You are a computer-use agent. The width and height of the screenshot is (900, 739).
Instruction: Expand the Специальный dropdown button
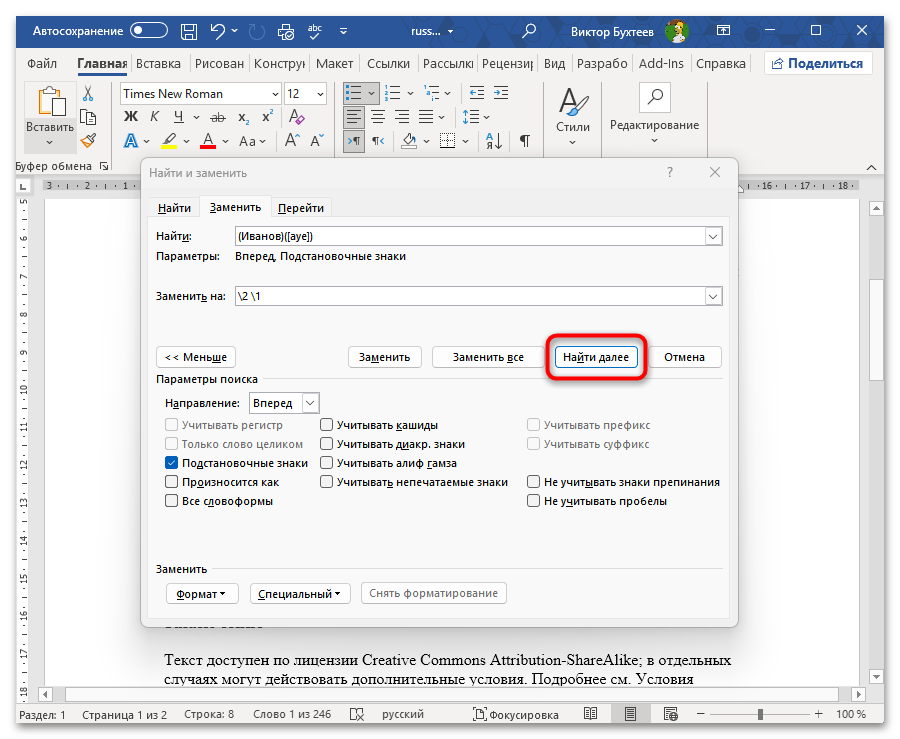(x=300, y=593)
